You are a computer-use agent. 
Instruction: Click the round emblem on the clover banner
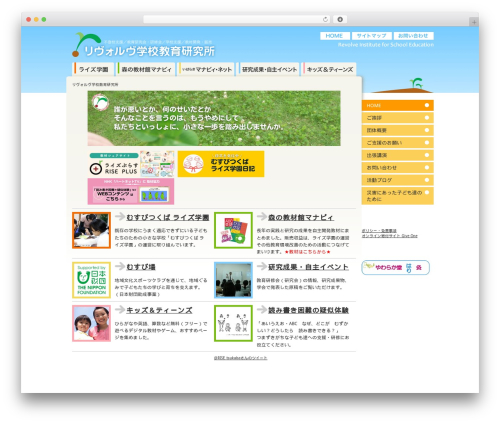[100, 102]
